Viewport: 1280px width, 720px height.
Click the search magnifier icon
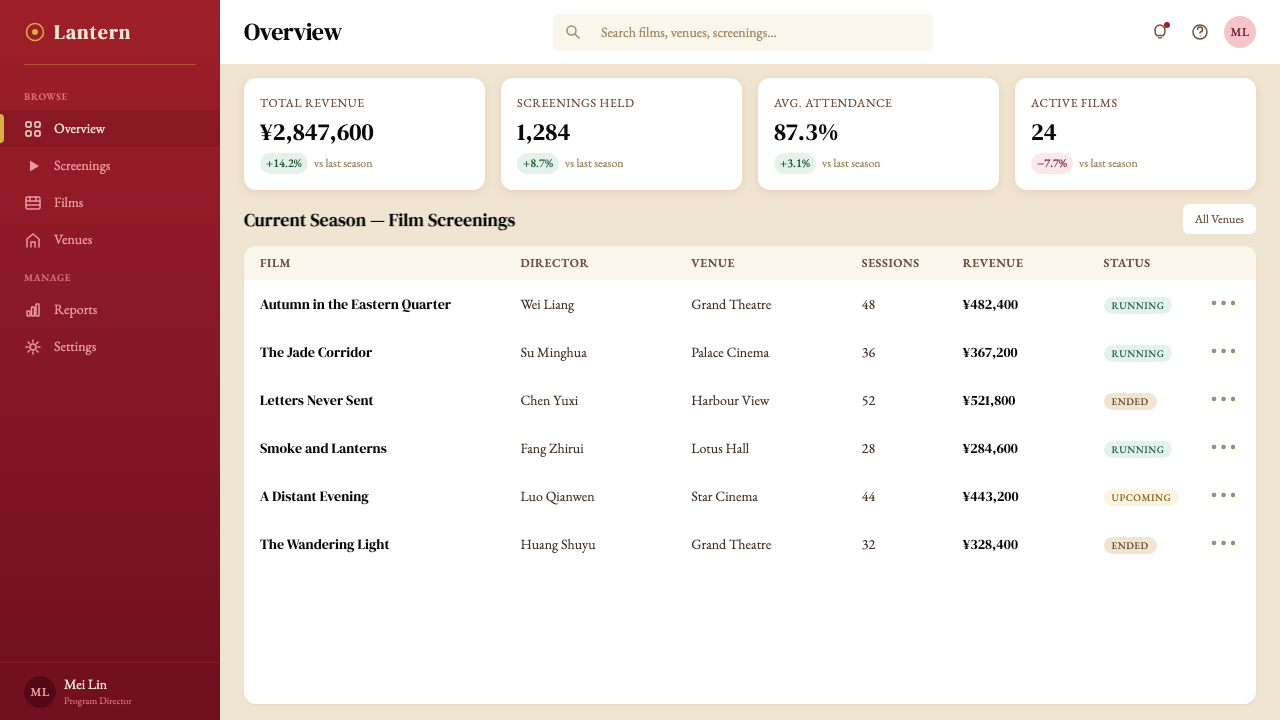573,32
